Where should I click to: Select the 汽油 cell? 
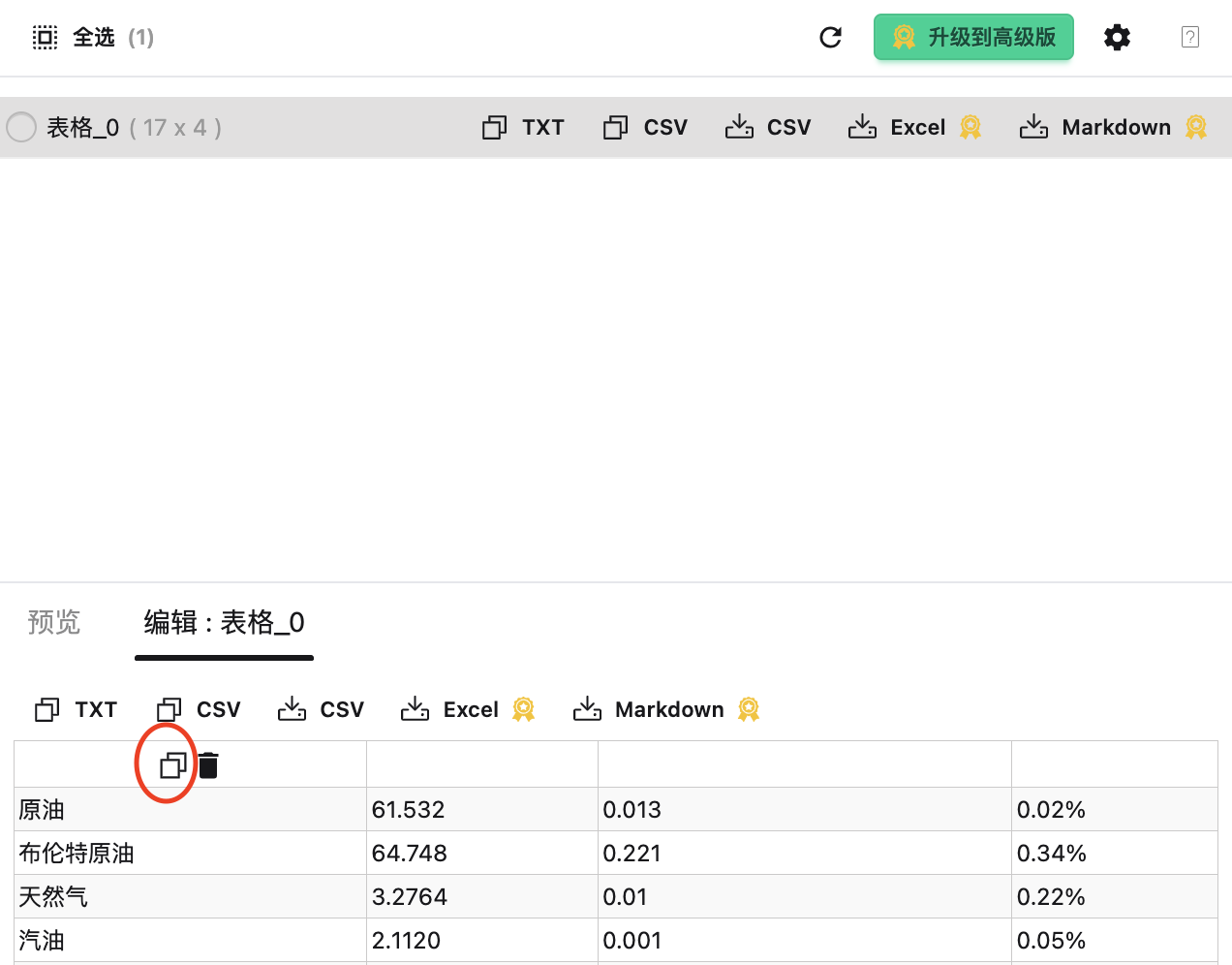pos(191,940)
